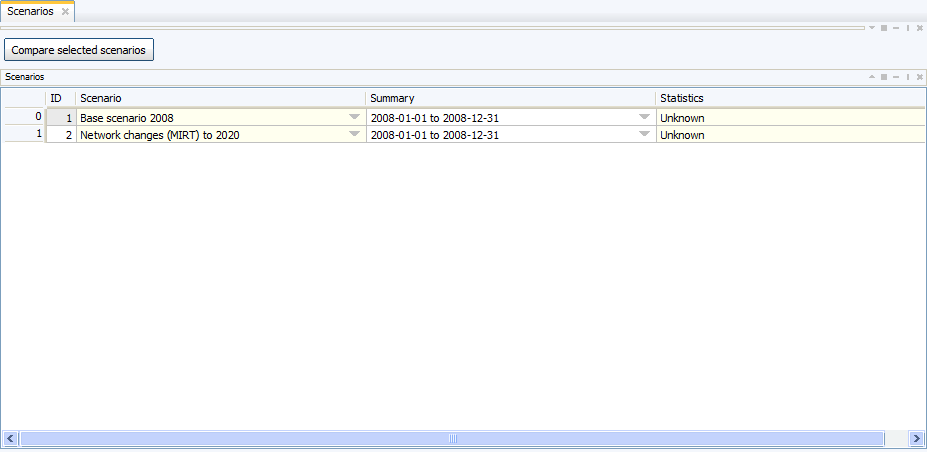Open Summary dropdown in Network changes row
This screenshot has height=452, width=927.
[644, 134]
